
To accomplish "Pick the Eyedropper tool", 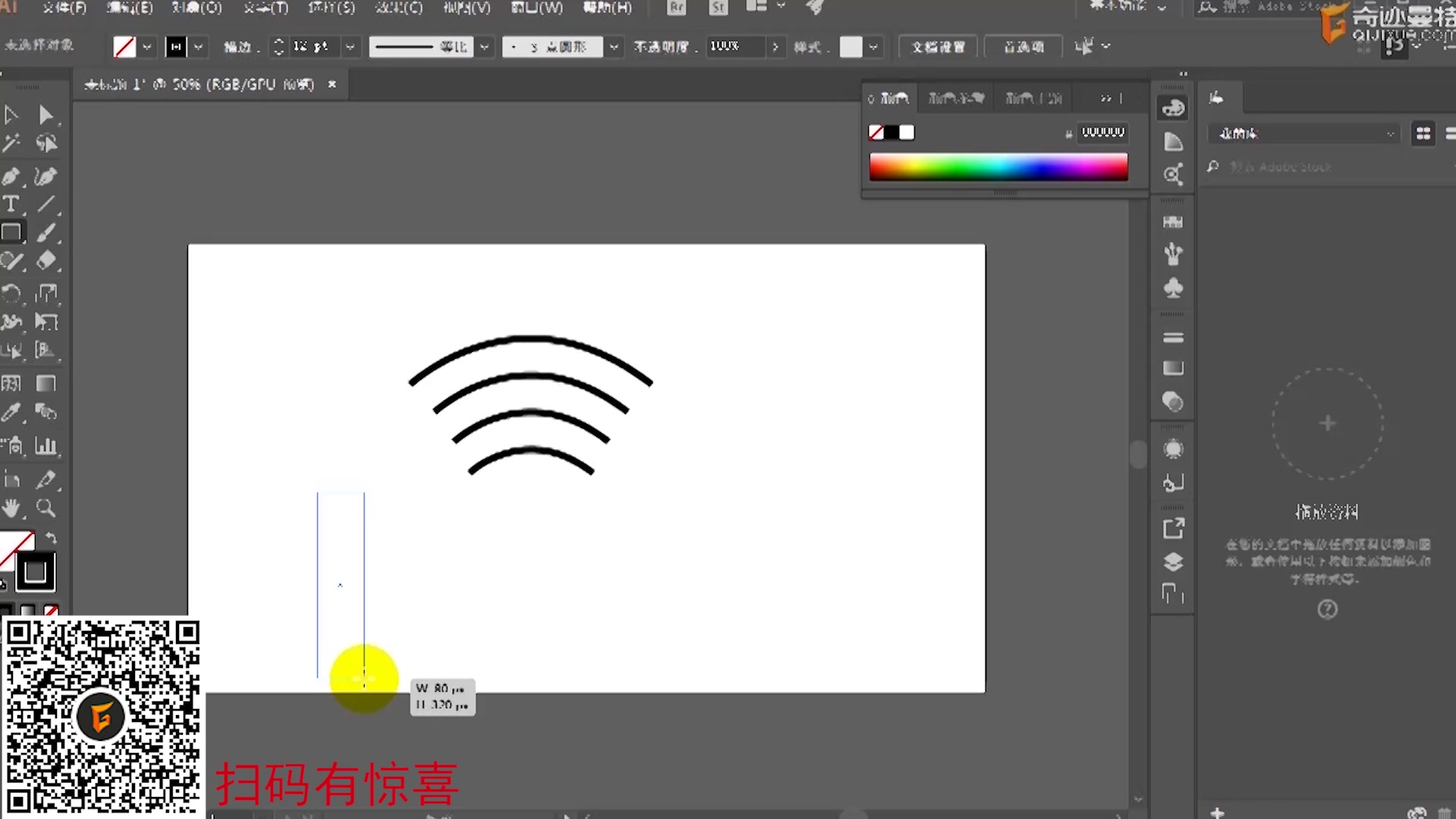I will pyautogui.click(x=11, y=413).
